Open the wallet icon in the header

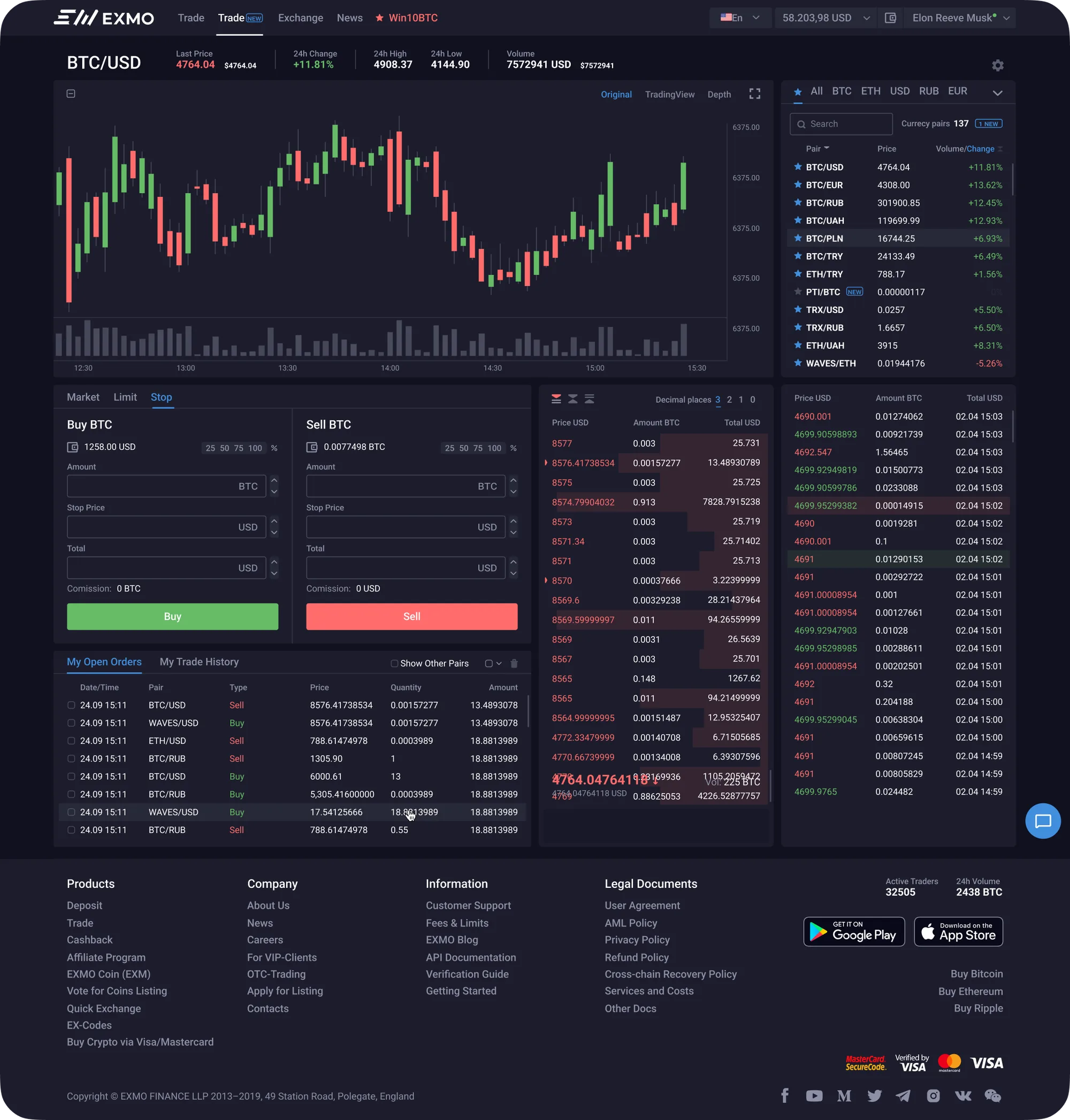click(890, 18)
